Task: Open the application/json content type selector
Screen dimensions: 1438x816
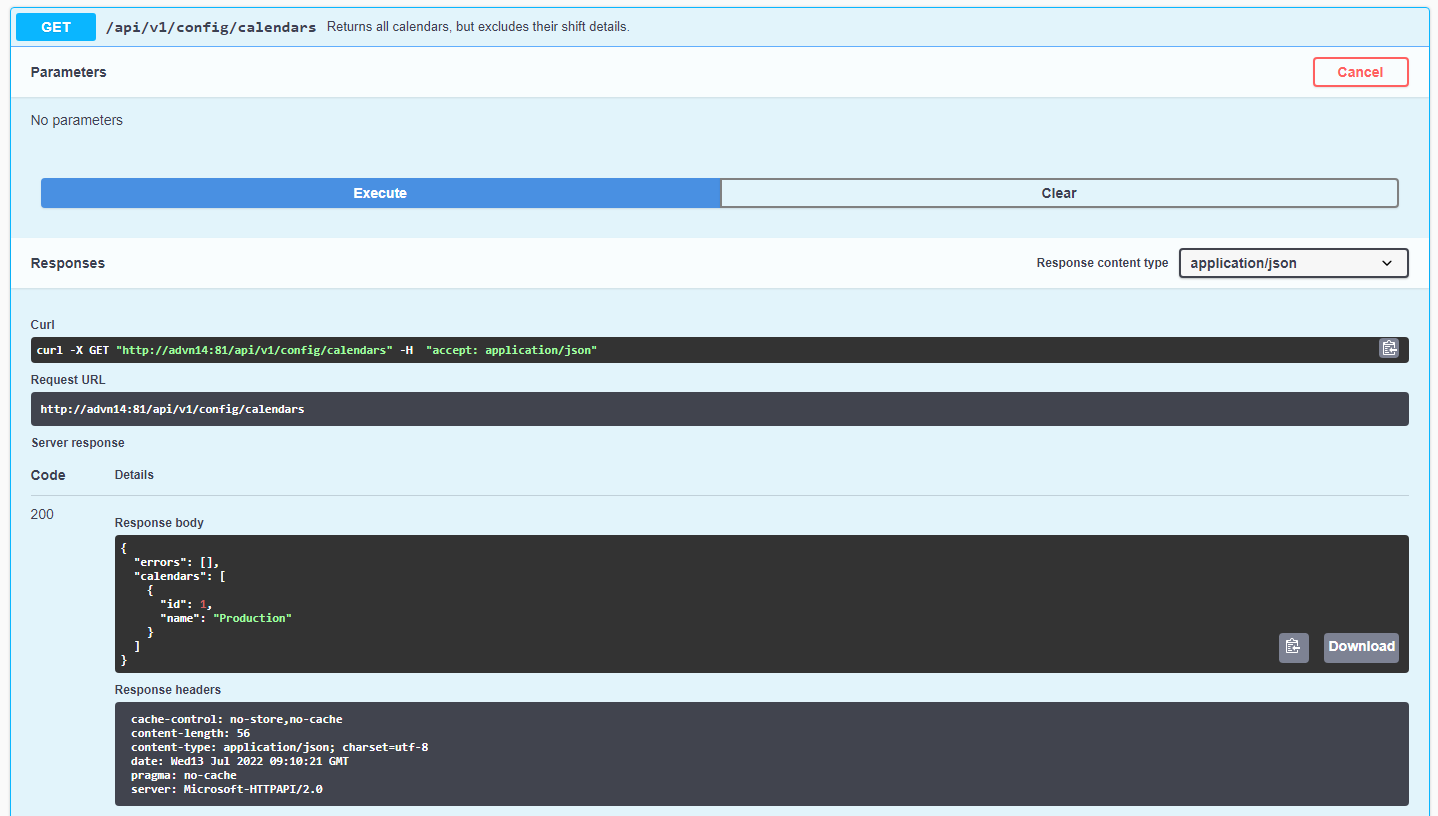Action: pyautogui.click(x=1293, y=263)
